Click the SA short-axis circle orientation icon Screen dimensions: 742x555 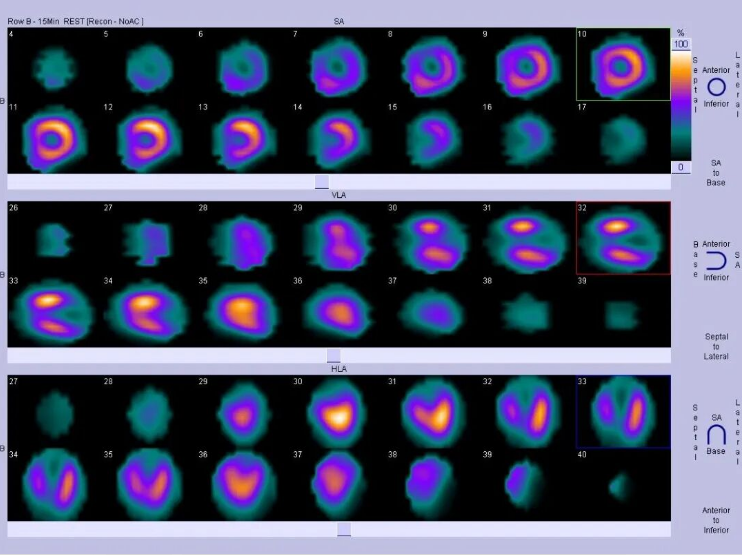pos(717,87)
